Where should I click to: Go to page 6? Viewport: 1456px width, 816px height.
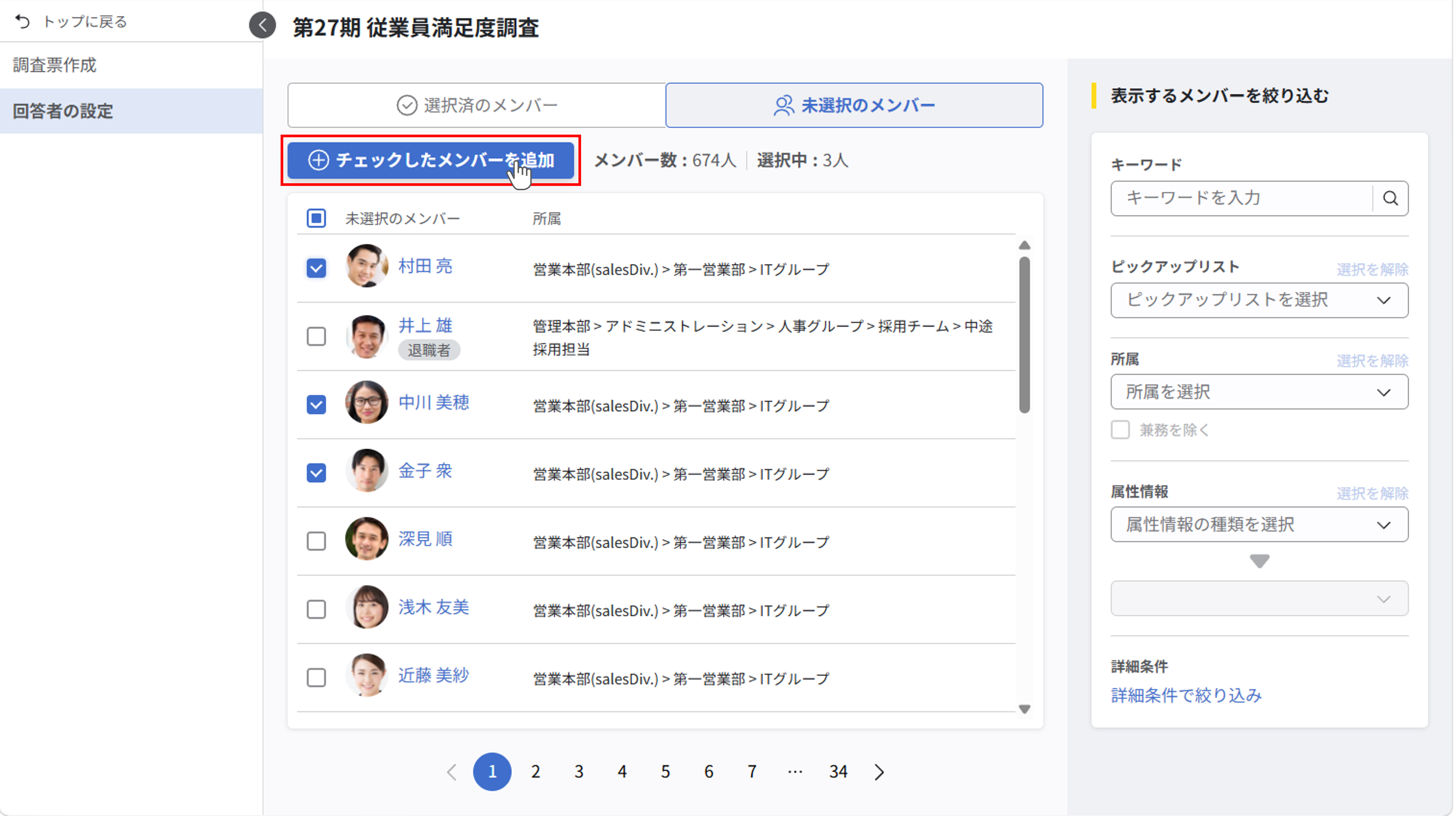(709, 772)
